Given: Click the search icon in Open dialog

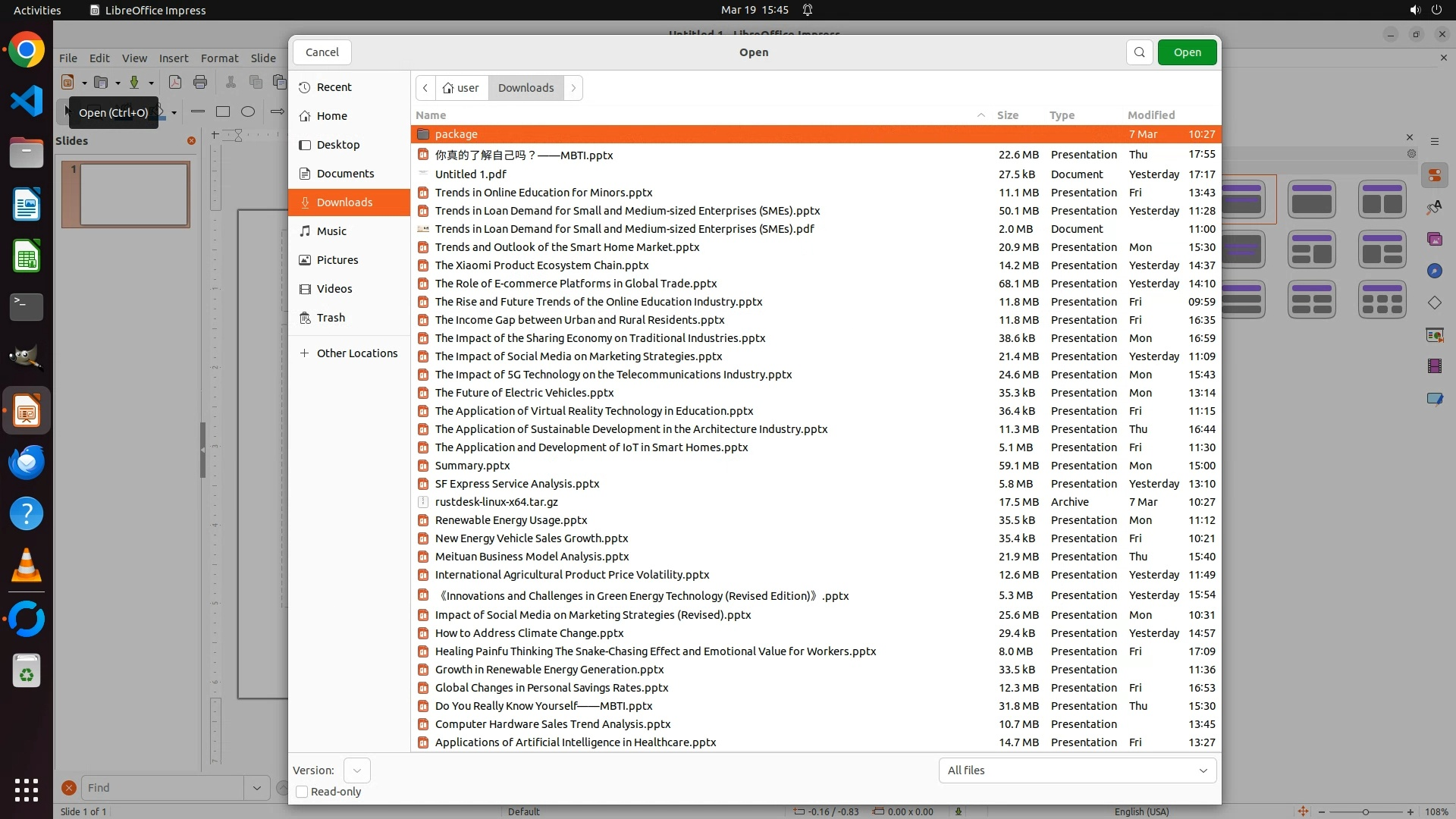Looking at the screenshot, I should (x=1139, y=52).
